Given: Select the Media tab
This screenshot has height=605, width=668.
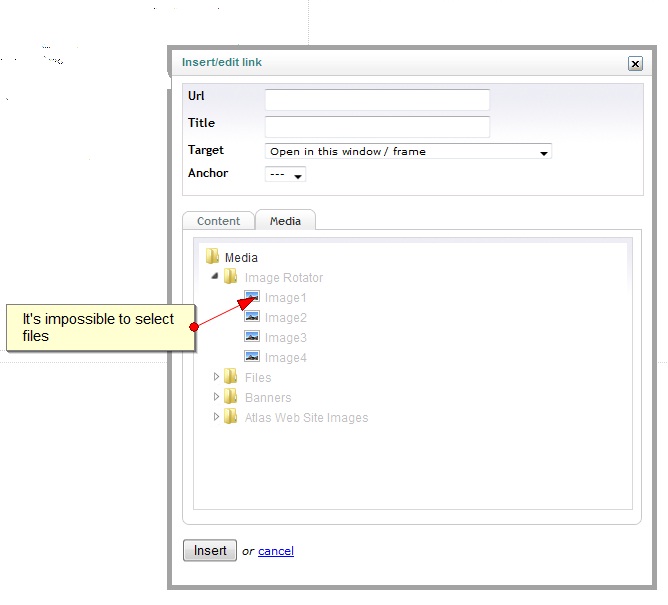Looking at the screenshot, I should 285,221.
